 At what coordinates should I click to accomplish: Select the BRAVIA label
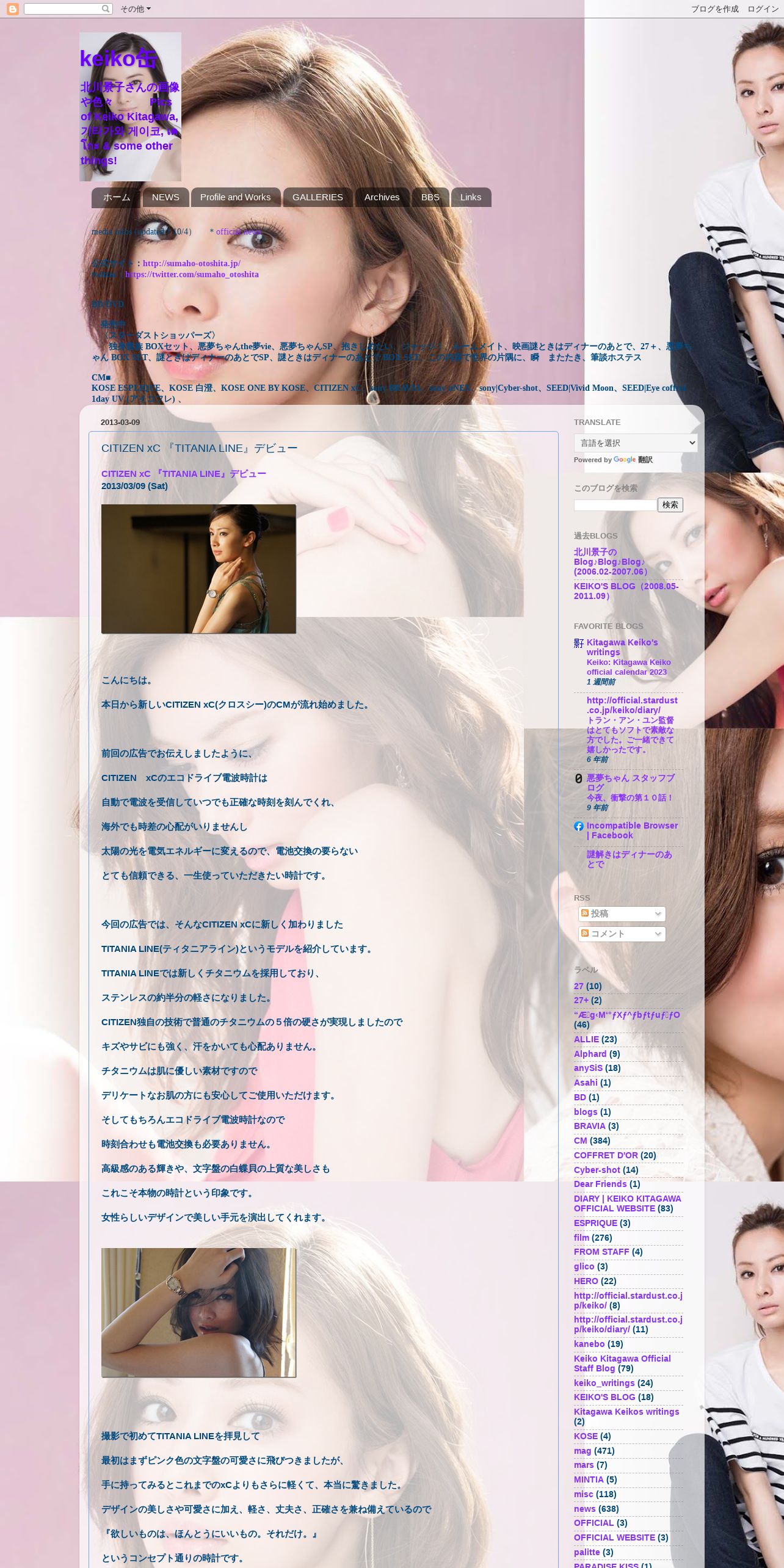tap(590, 1126)
